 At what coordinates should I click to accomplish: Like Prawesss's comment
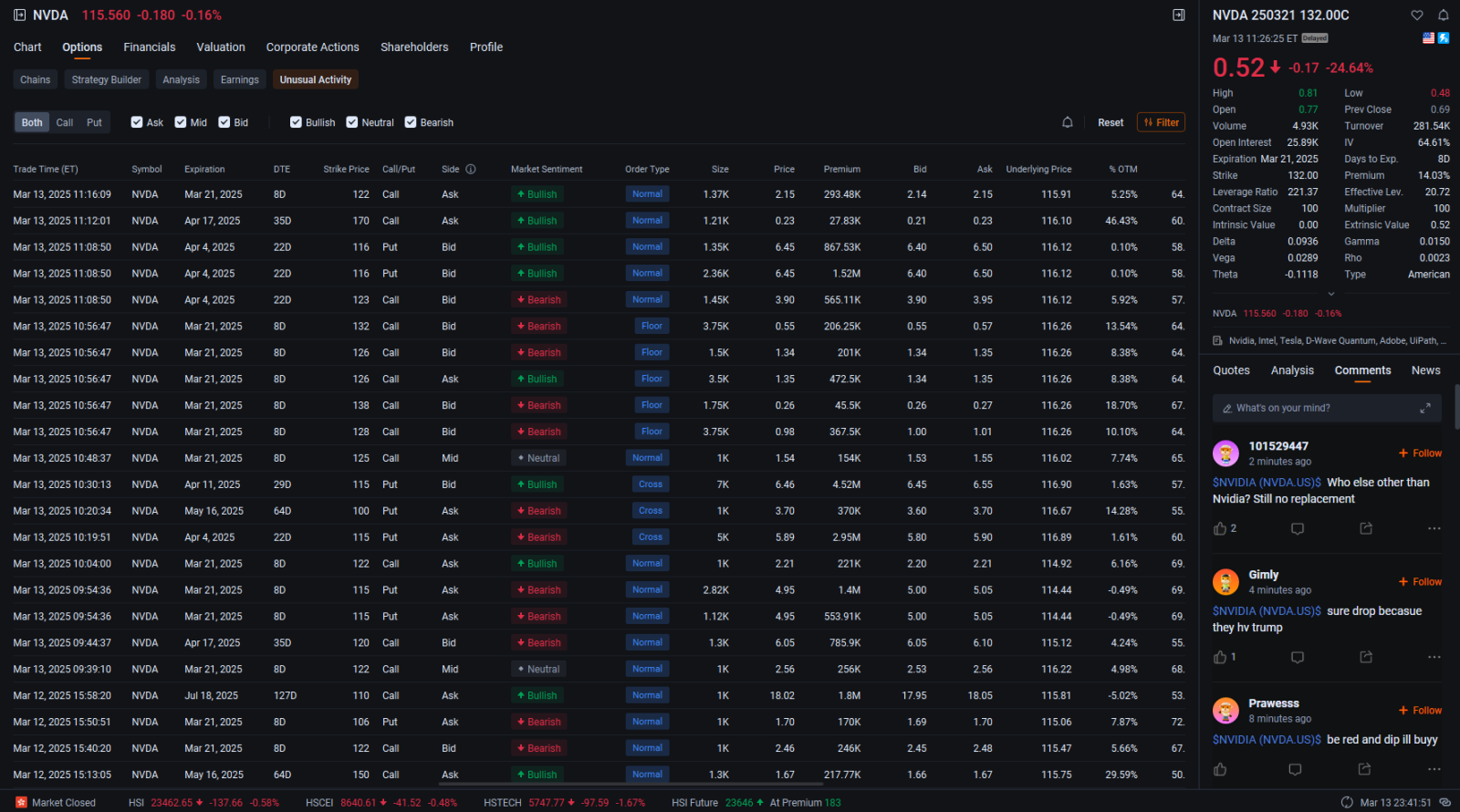[x=1220, y=769]
